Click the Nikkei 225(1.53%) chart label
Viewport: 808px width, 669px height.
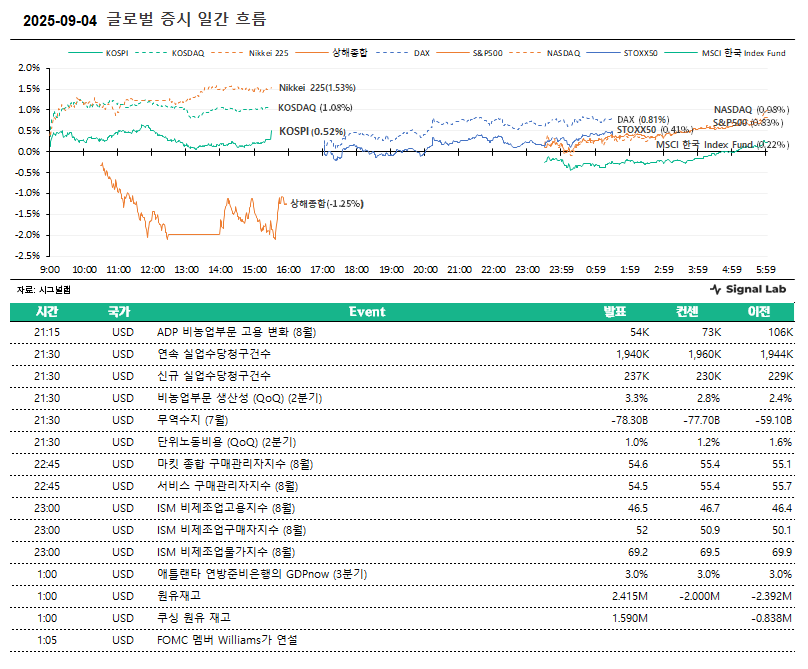point(317,88)
